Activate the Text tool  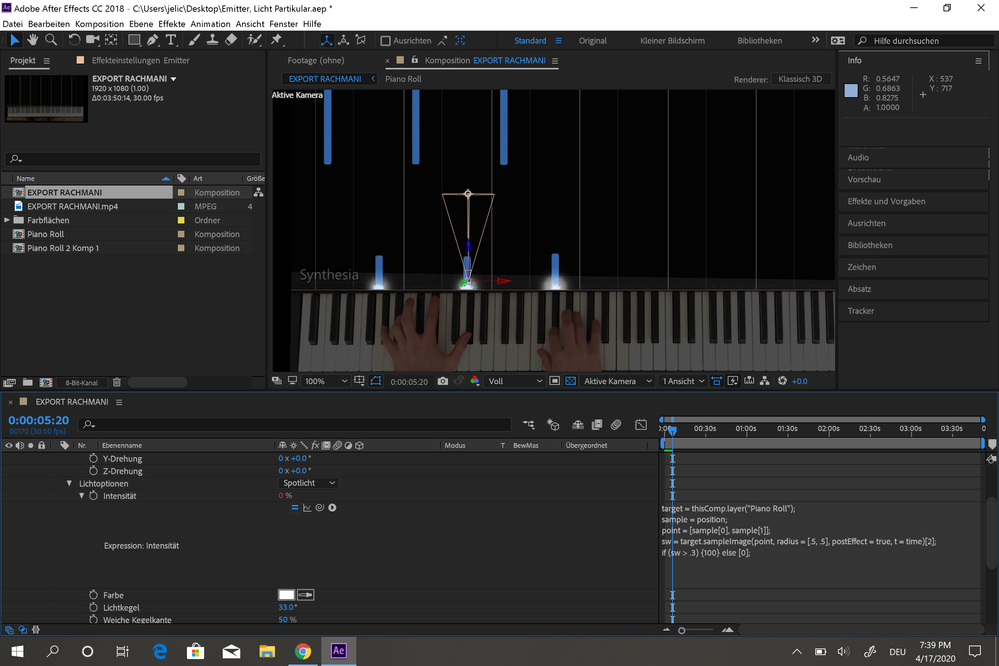(x=171, y=40)
